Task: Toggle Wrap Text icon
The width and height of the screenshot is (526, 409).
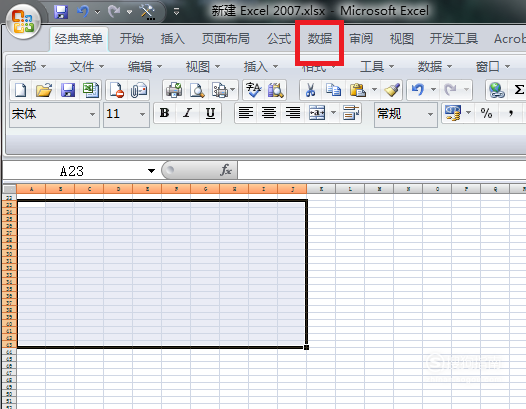Action: coord(351,113)
